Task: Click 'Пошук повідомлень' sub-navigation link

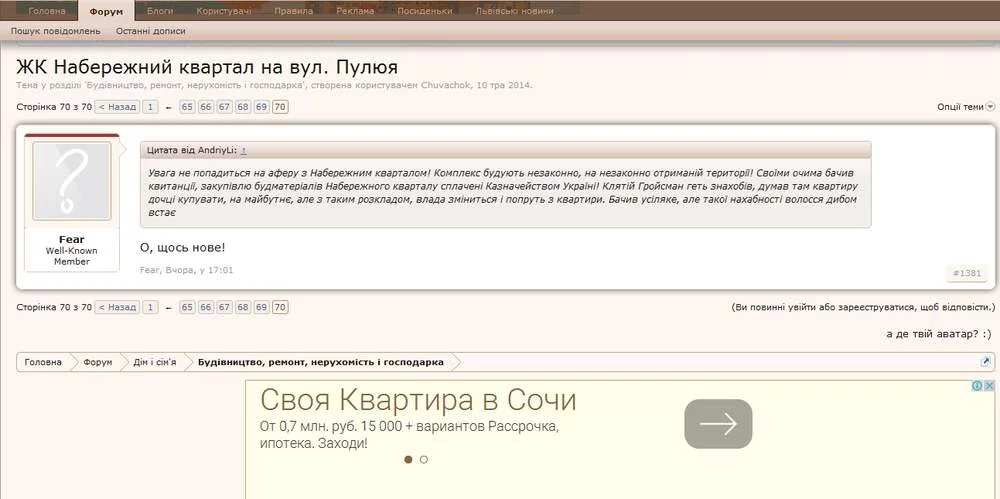Action: [56, 31]
